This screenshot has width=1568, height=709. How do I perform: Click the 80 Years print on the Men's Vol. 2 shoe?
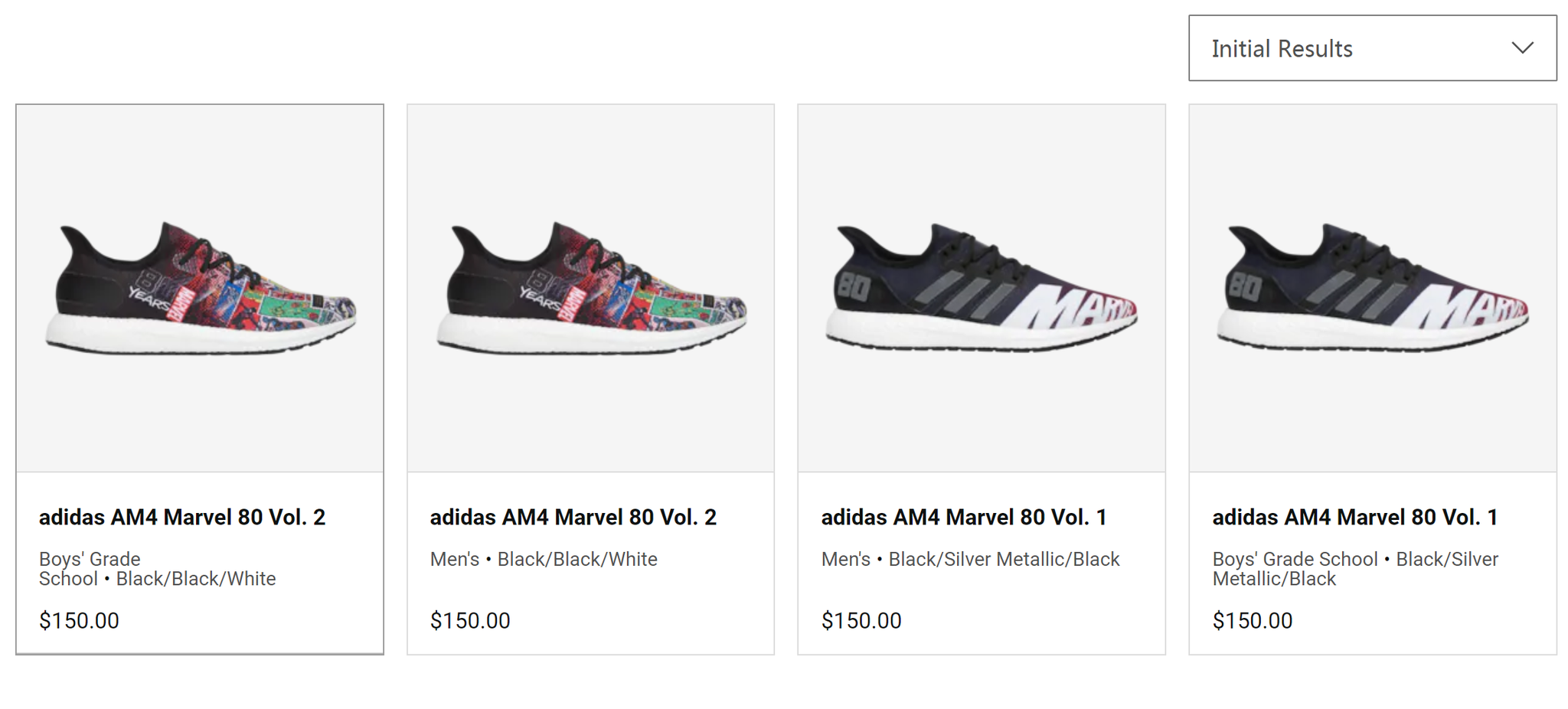point(542,292)
